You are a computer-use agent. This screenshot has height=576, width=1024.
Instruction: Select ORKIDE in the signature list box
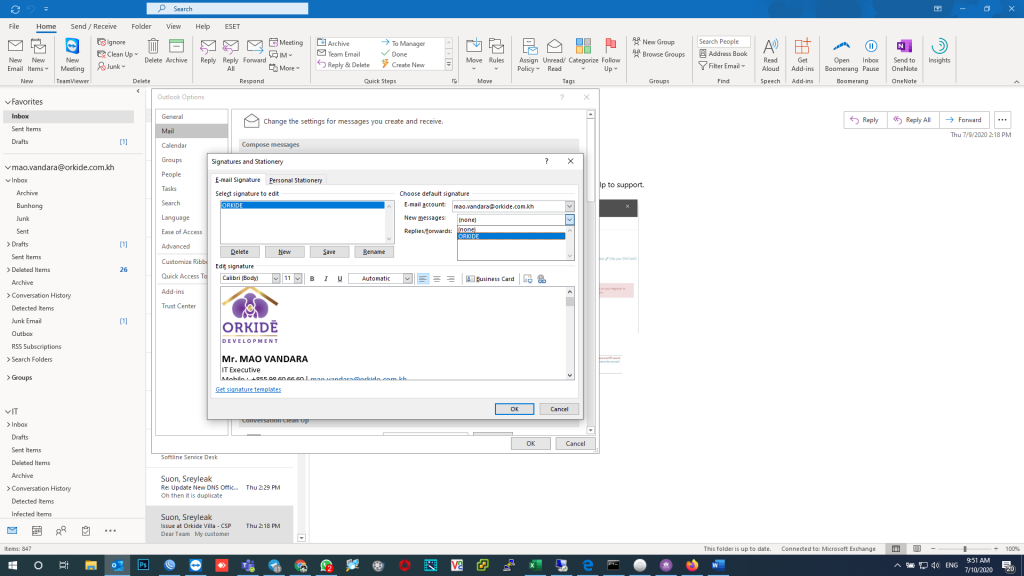(x=302, y=205)
